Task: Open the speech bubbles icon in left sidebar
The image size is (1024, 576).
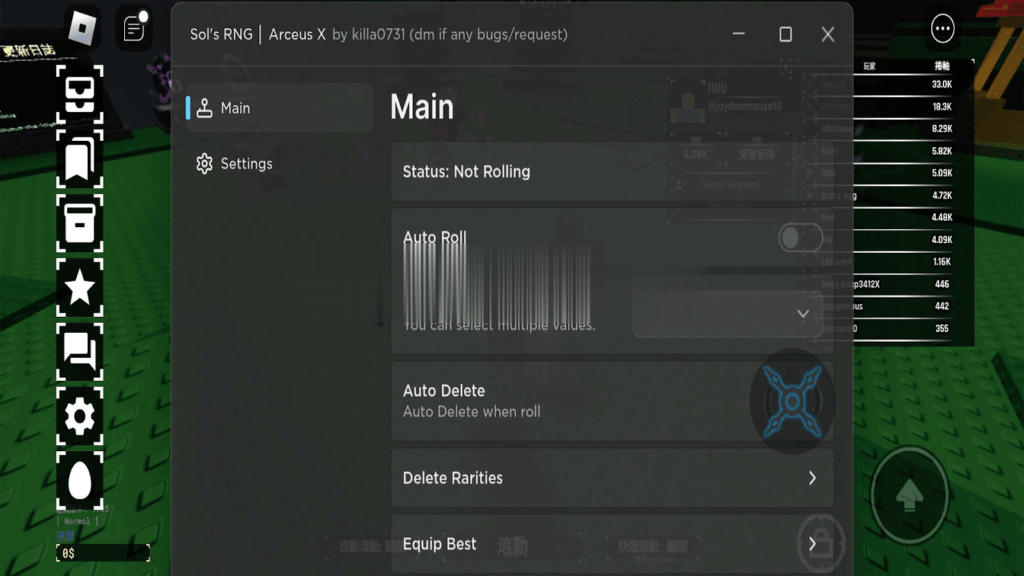Action: (x=79, y=351)
